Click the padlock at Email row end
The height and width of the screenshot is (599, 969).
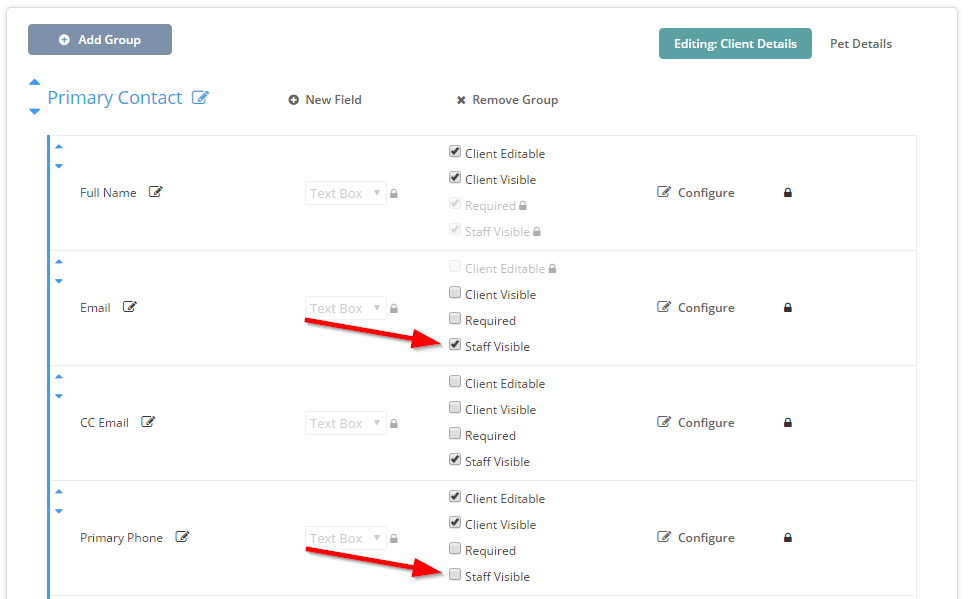(x=788, y=307)
